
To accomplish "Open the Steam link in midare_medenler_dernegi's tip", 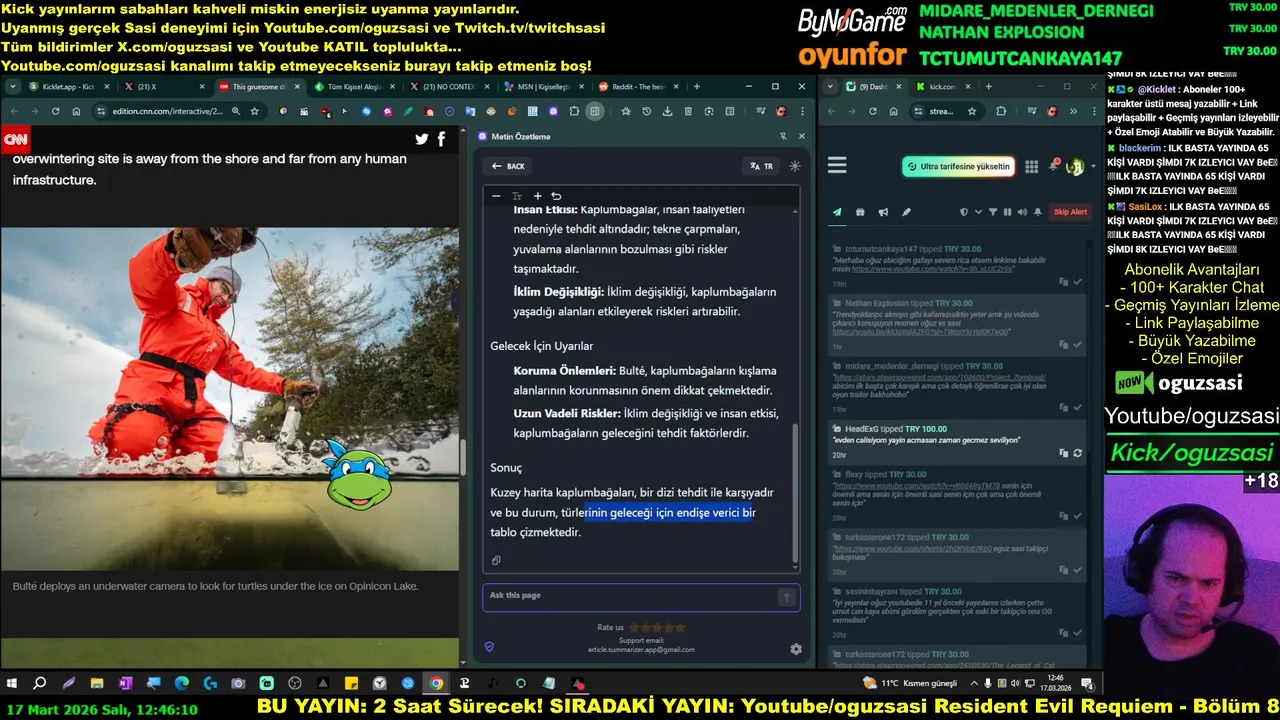I will pos(941,378).
